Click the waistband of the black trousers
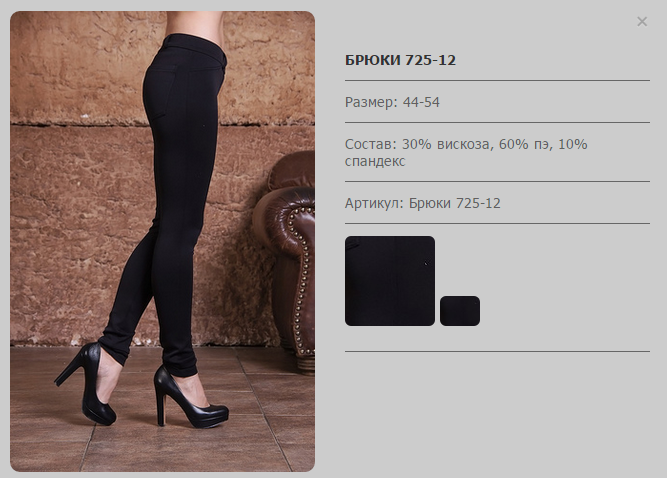Screen dimensions: 667x478 pyautogui.click(x=195, y=48)
